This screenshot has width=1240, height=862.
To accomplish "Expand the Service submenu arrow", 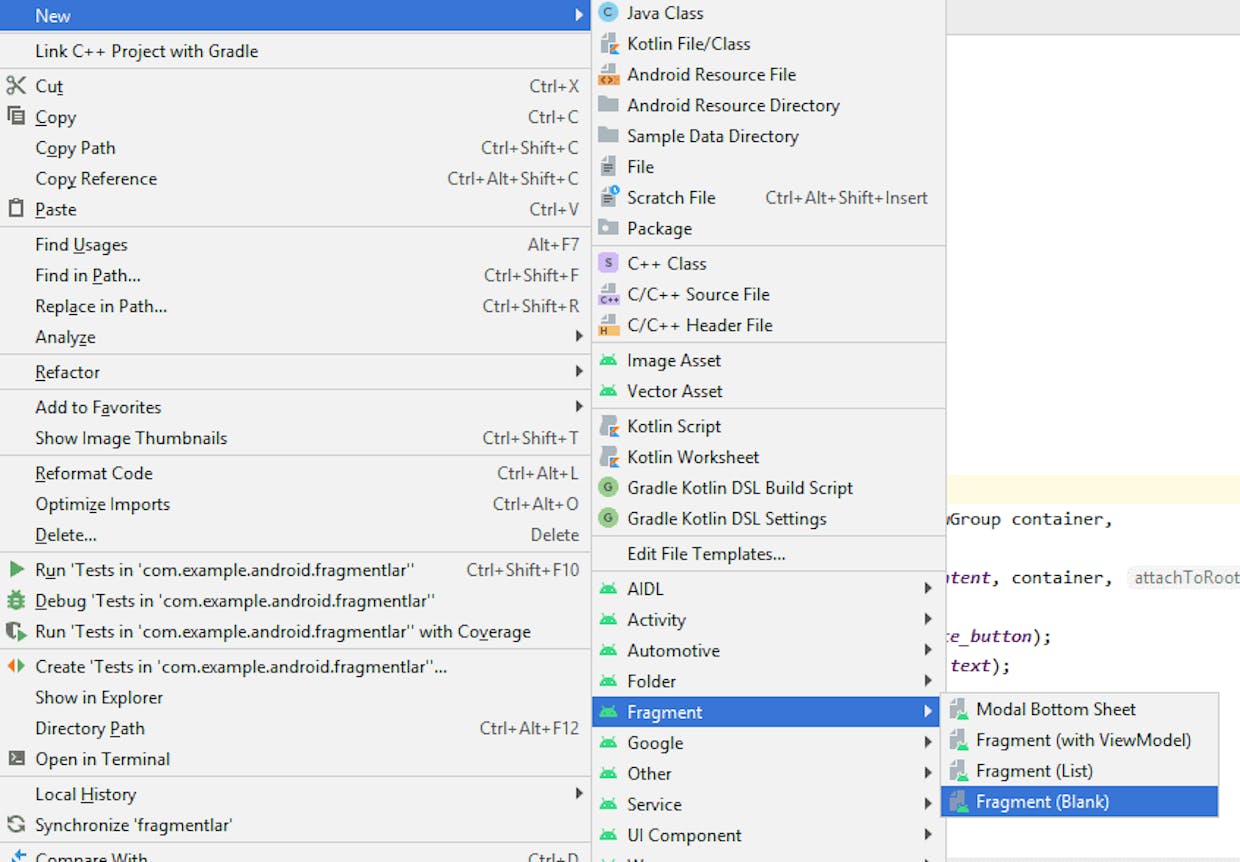I will 928,804.
